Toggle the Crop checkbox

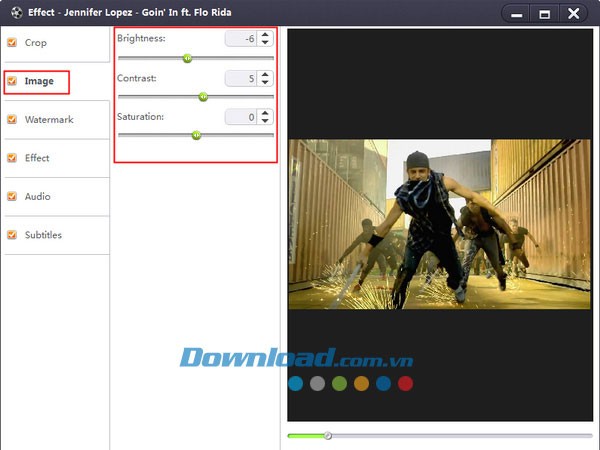click(x=12, y=42)
